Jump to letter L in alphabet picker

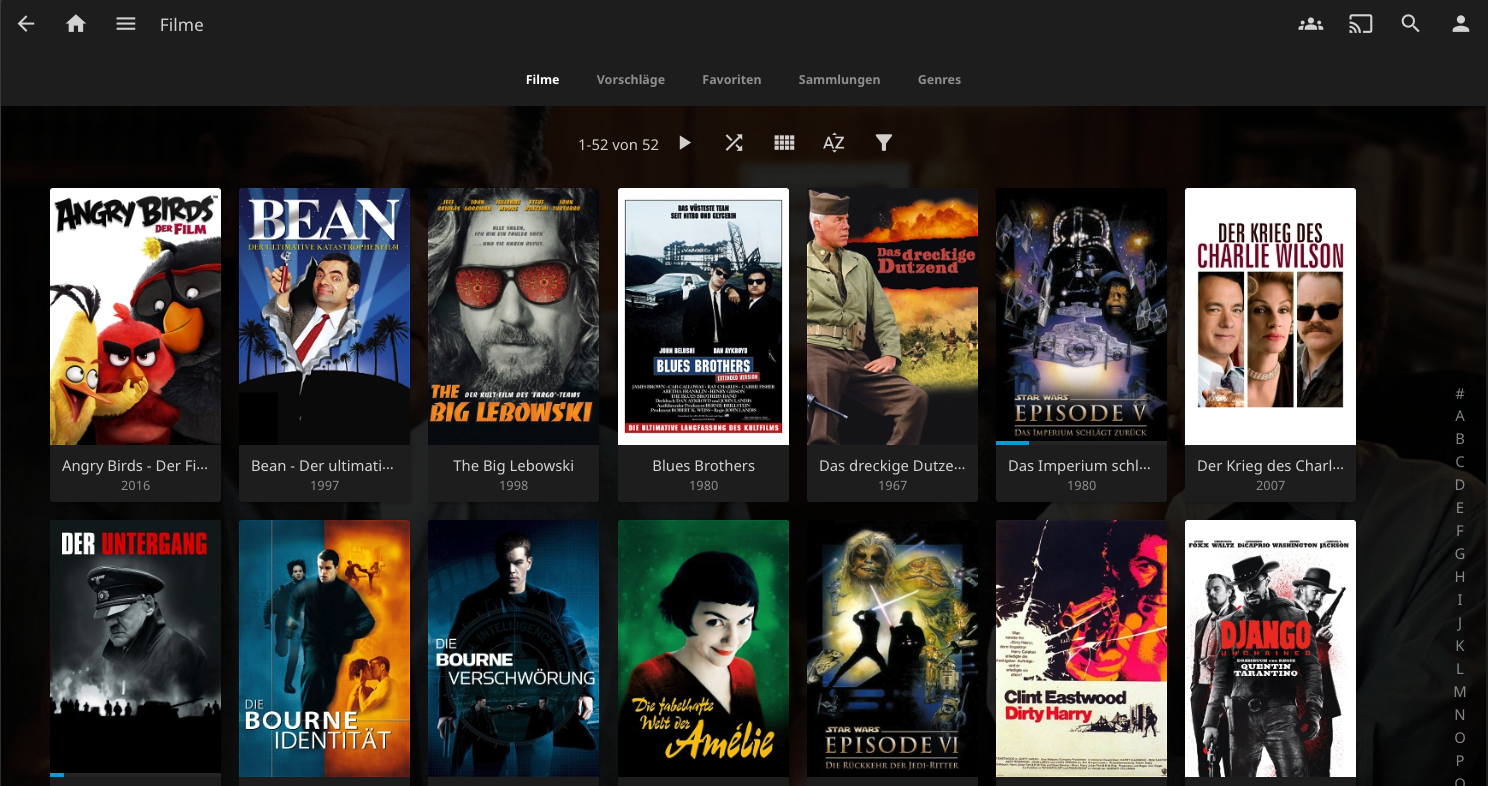coord(1460,669)
